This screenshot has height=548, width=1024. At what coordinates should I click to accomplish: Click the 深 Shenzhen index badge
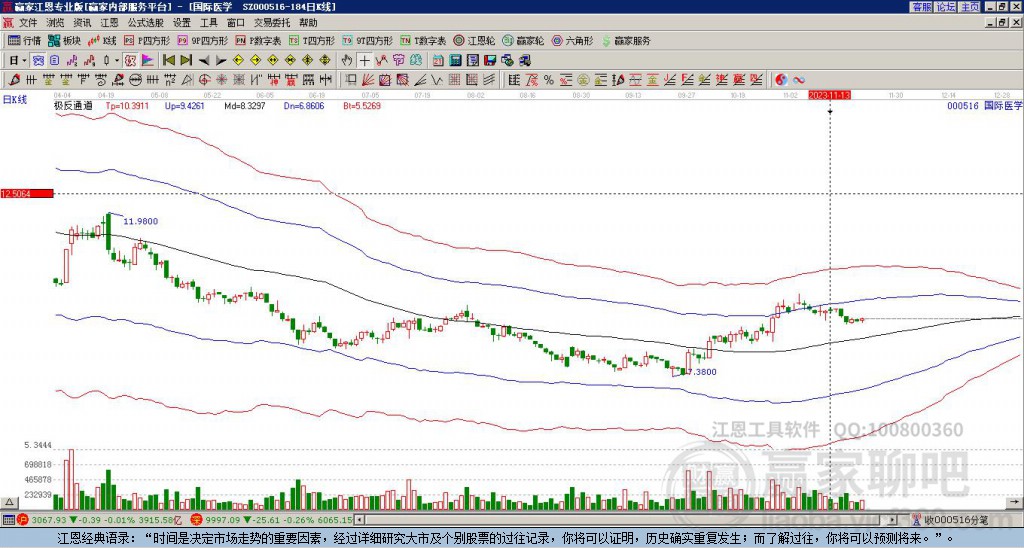point(195,520)
